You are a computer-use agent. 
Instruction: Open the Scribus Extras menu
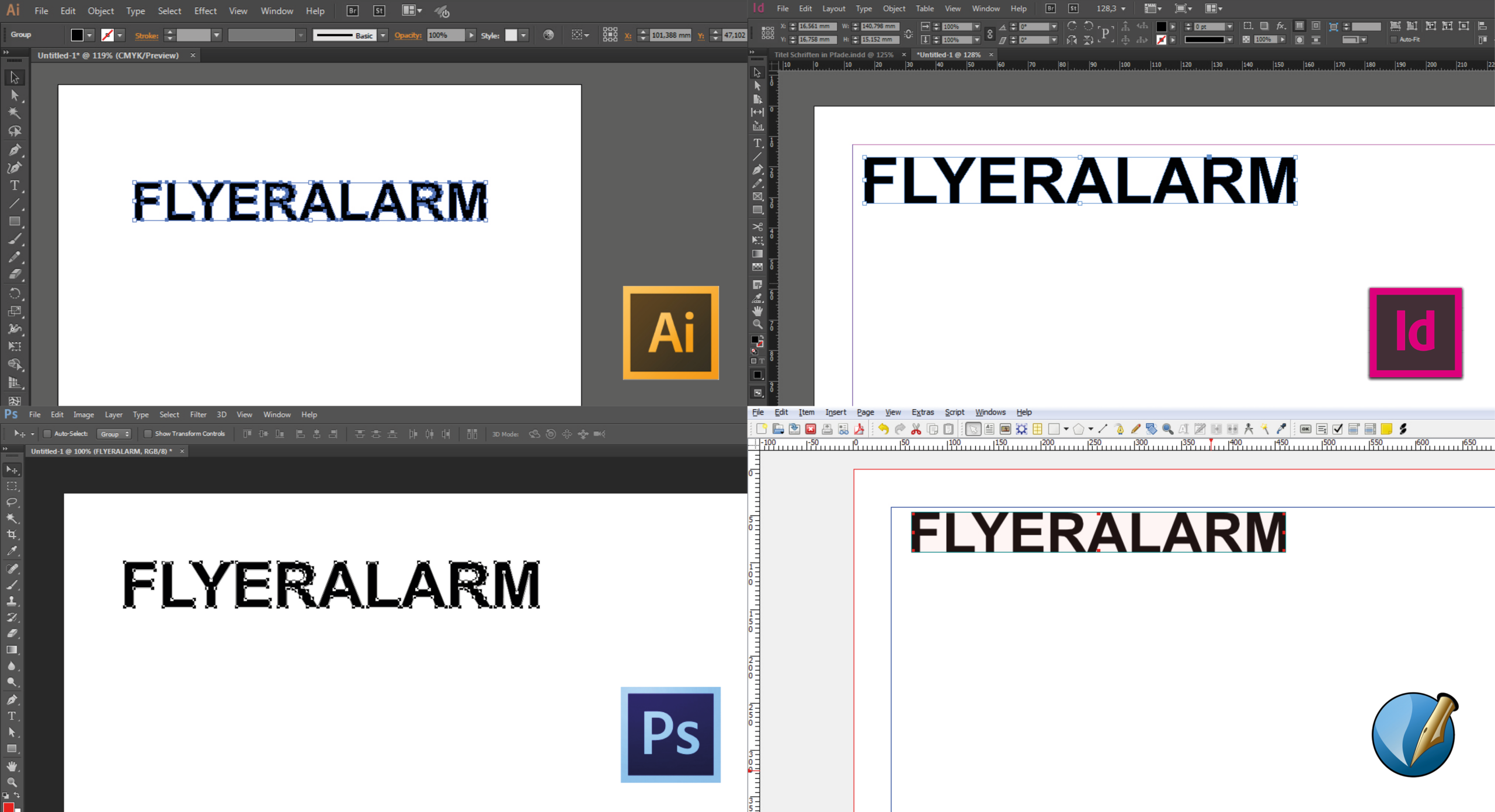[923, 412]
